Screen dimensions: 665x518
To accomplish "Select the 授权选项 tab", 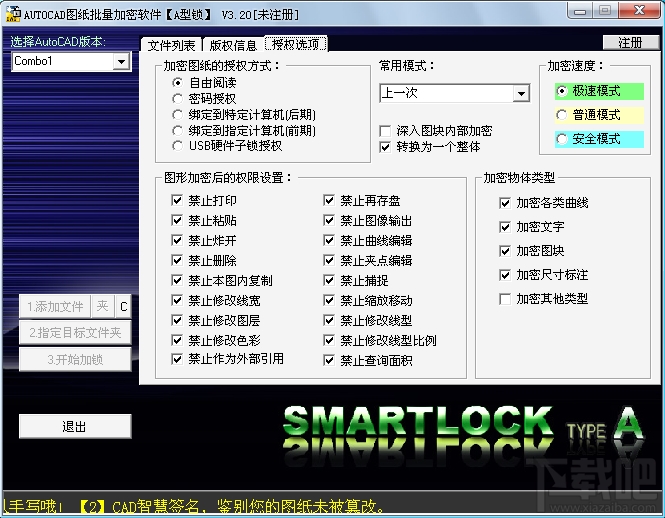I will [296, 44].
